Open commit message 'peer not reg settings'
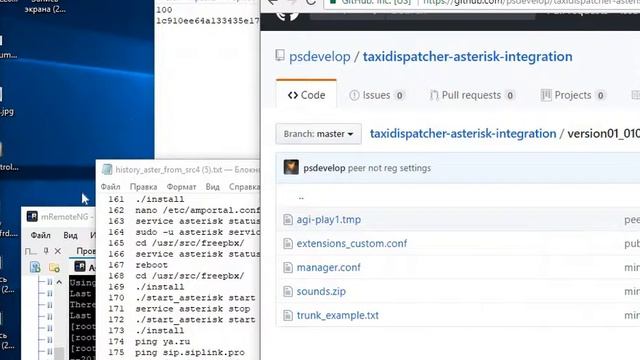The image size is (640, 360). point(389,168)
